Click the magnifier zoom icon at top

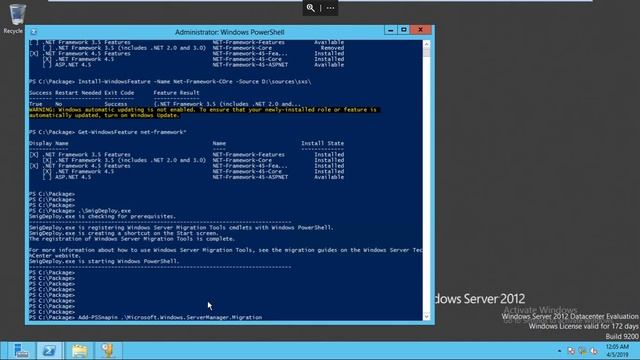coord(311,8)
